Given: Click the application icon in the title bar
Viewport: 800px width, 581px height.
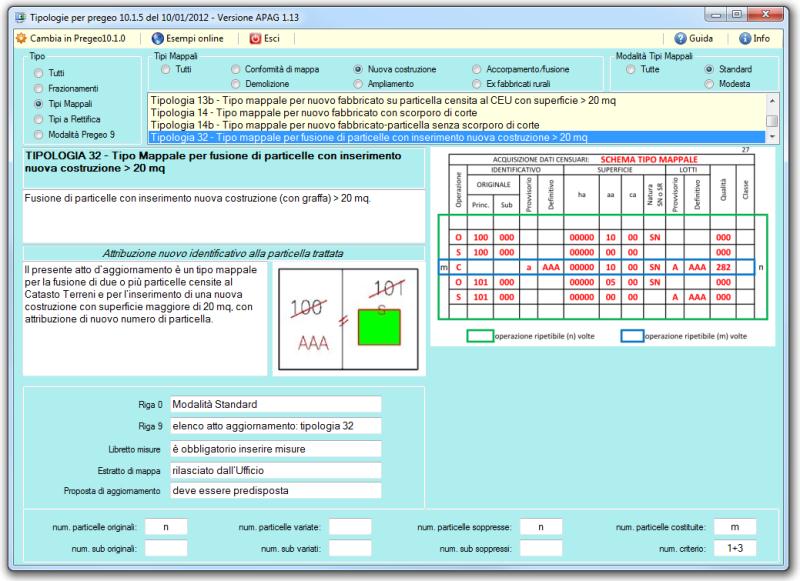Looking at the screenshot, I should coord(20,17).
